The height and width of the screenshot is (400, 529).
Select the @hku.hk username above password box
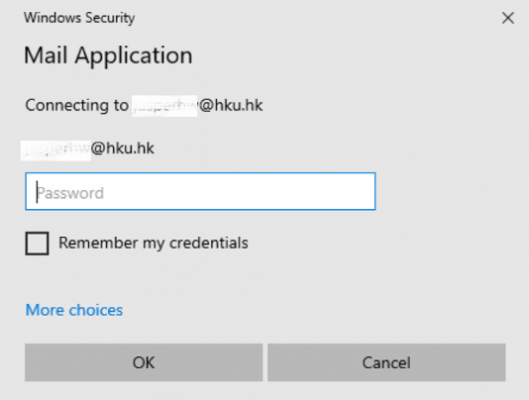point(88,149)
